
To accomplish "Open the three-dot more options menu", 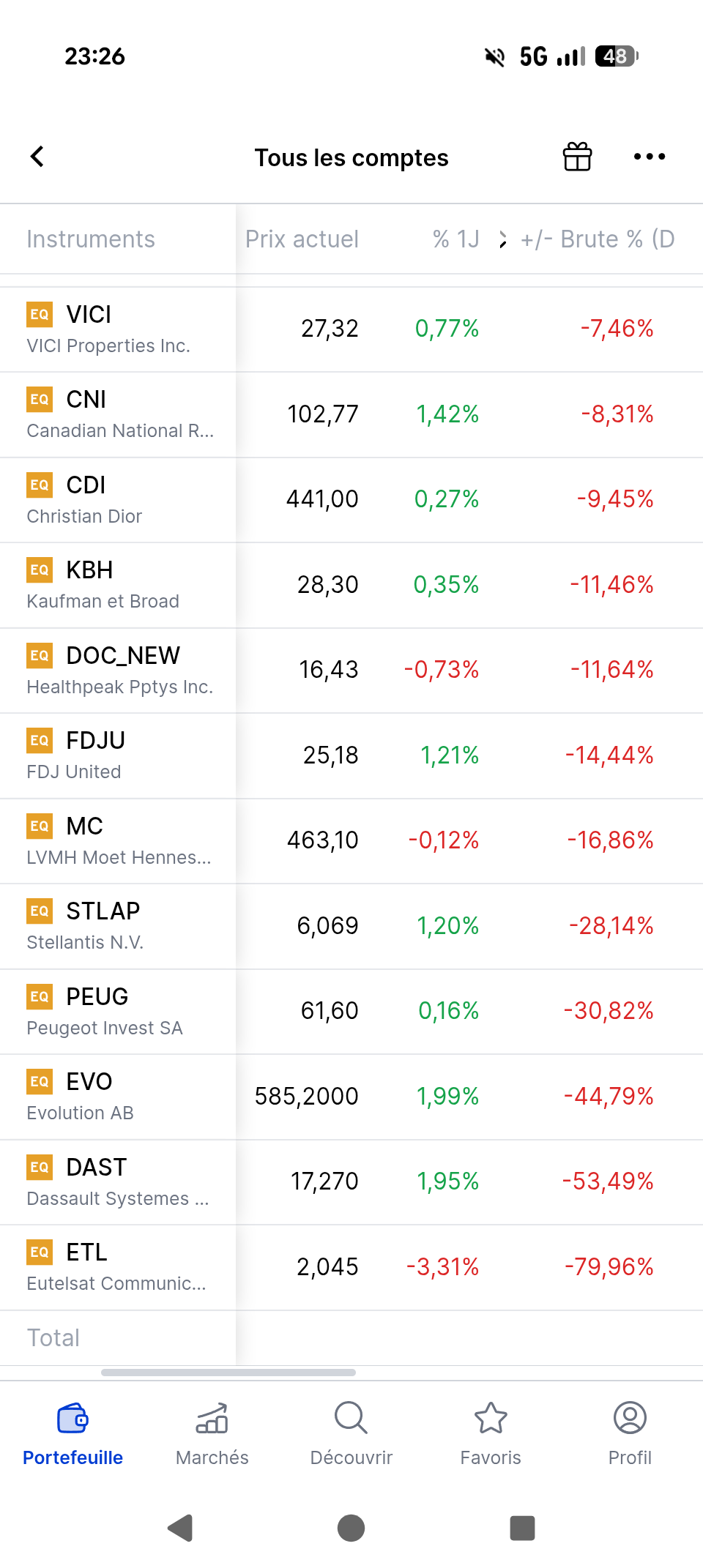I will (x=650, y=157).
